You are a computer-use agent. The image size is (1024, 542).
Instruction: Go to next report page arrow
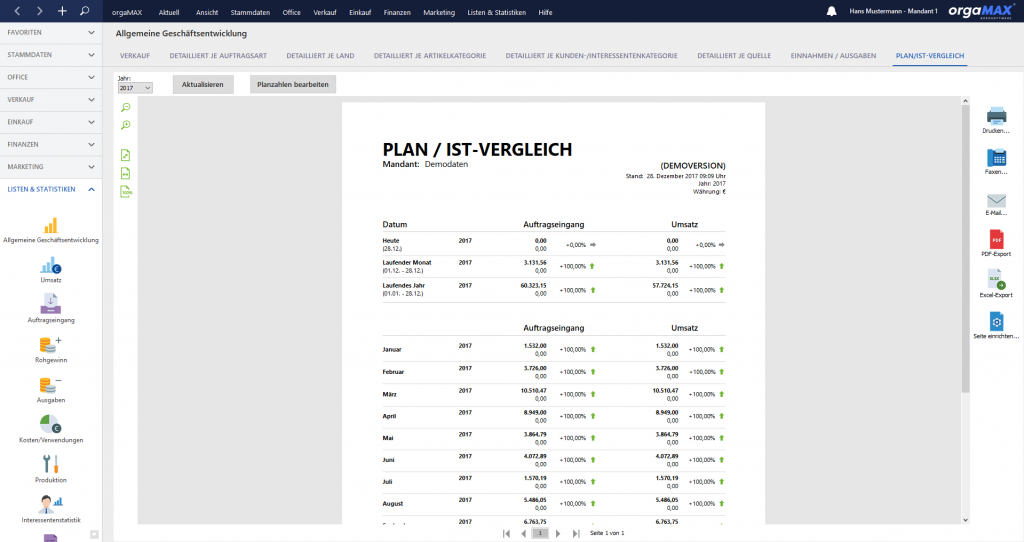tap(558, 534)
